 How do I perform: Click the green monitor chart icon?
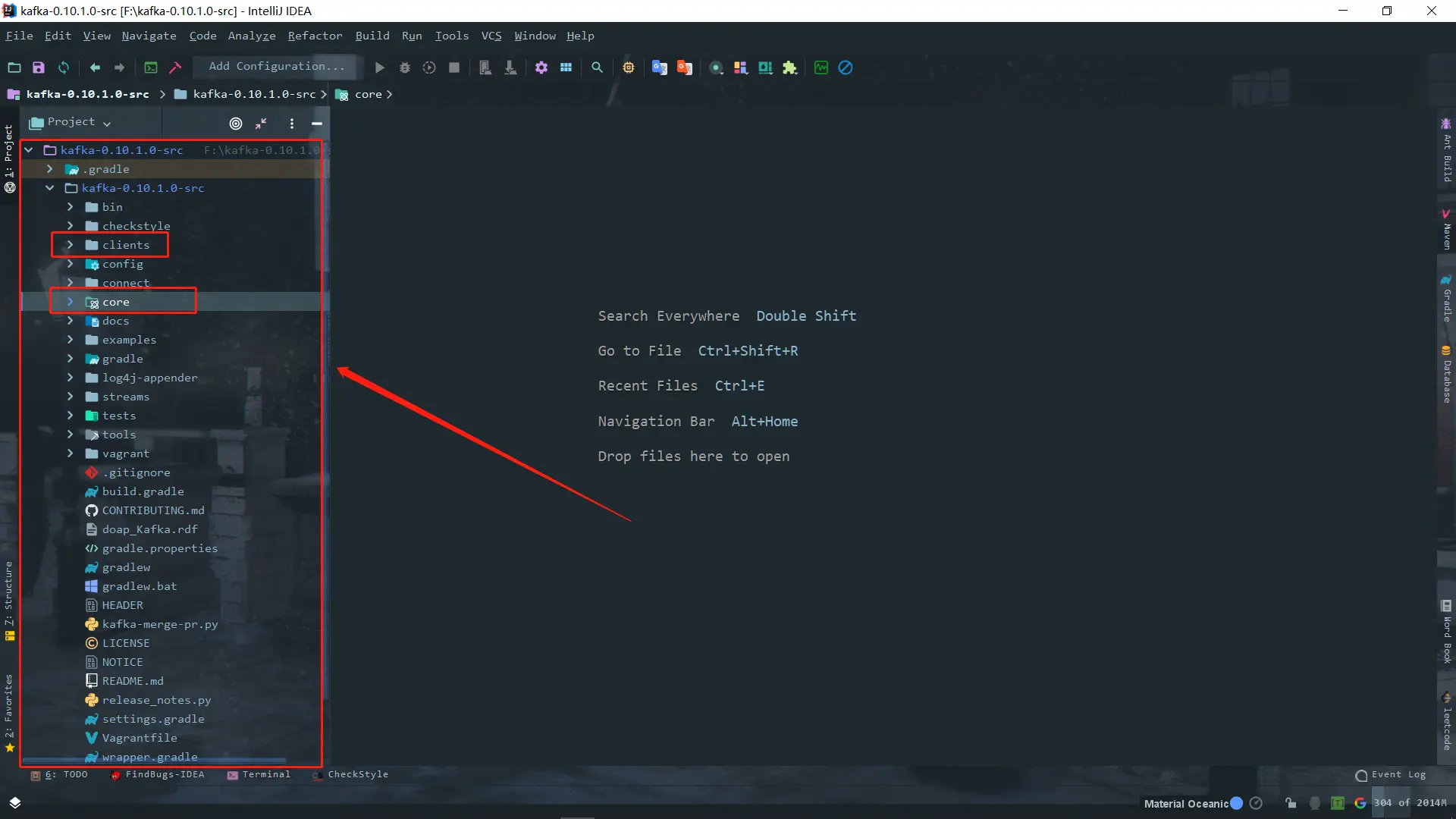[821, 67]
